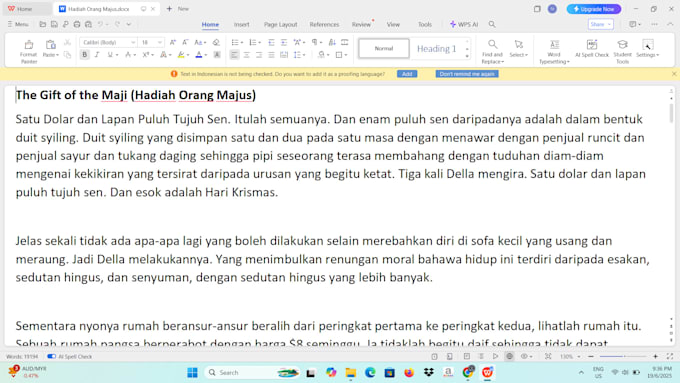This screenshot has height=383, width=680.
Task: Increase paragraph indent
Action: click(x=284, y=43)
